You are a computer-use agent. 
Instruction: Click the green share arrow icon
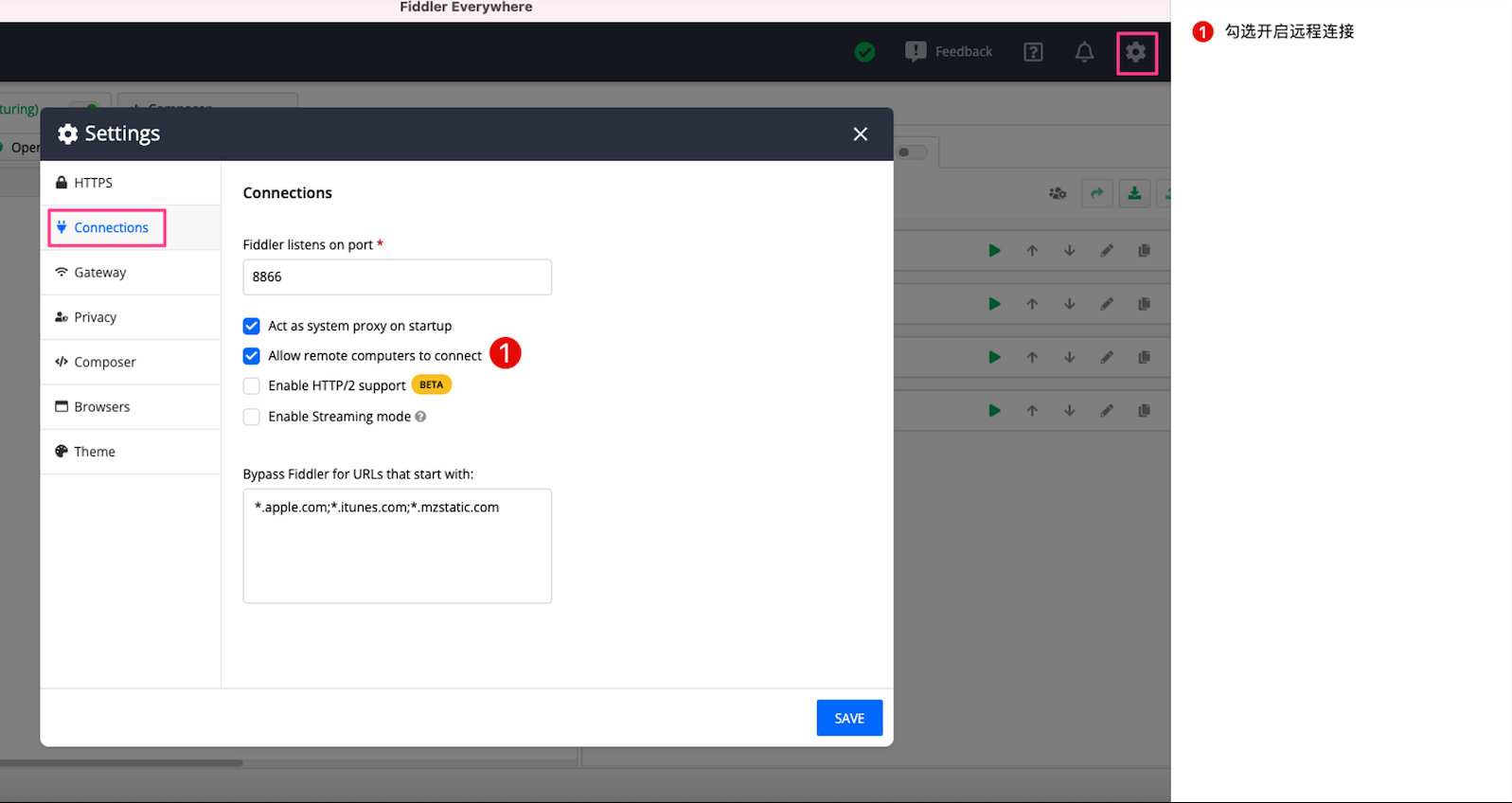click(1096, 193)
